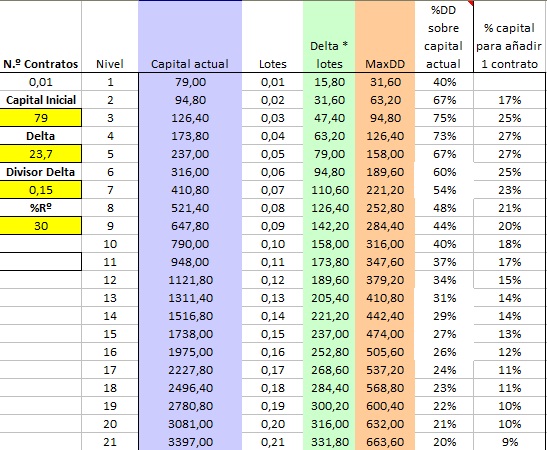The image size is (547, 450).
Task: Select MaxDD cell 189,60
Action: point(385,172)
